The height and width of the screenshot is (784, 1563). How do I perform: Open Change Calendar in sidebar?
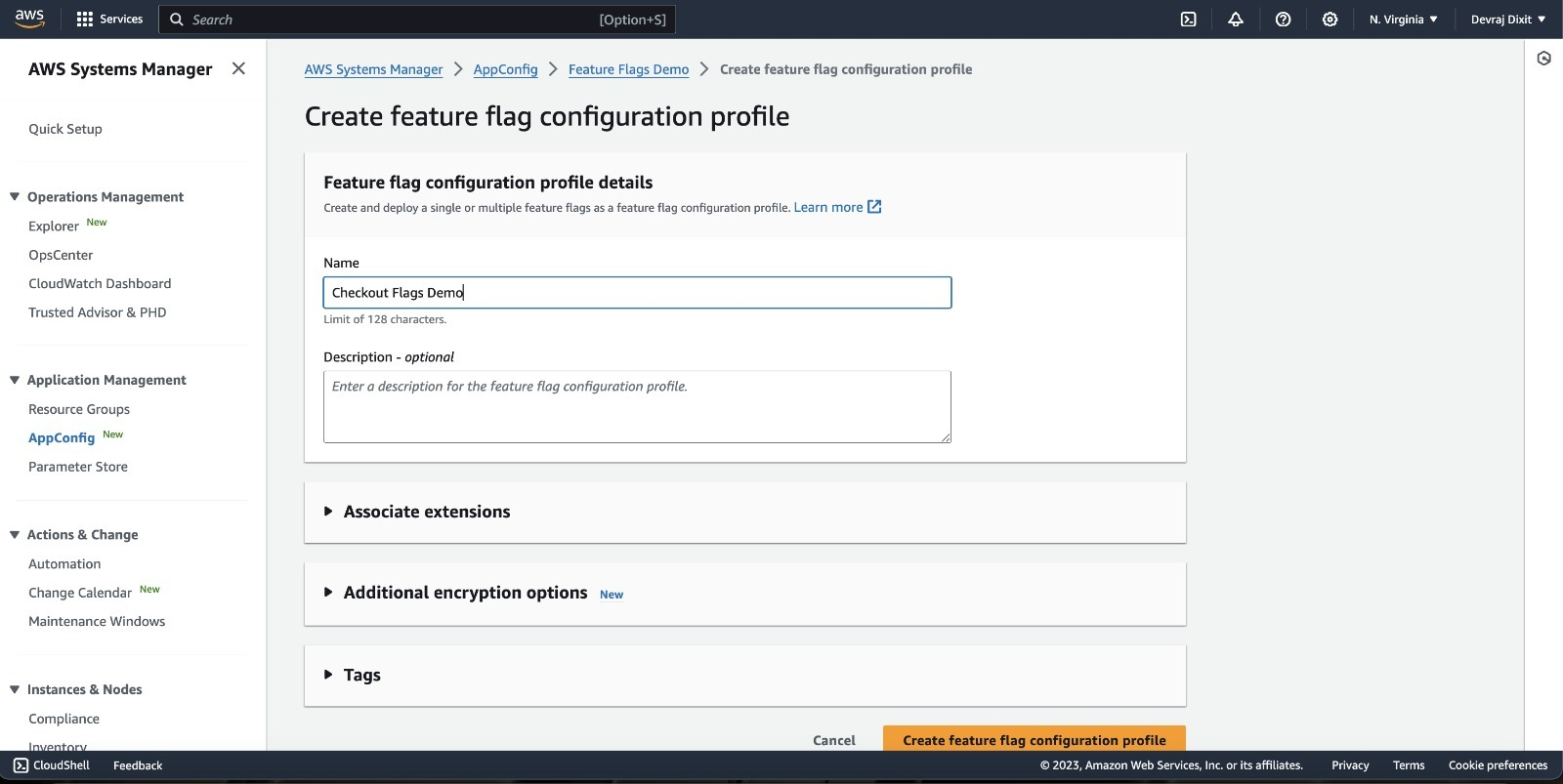click(x=80, y=593)
